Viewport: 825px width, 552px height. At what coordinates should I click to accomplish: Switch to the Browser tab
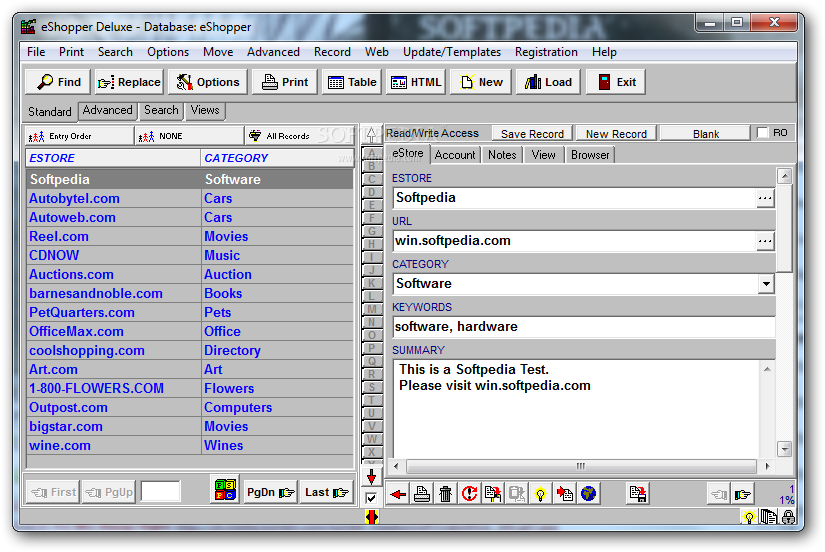click(x=590, y=155)
